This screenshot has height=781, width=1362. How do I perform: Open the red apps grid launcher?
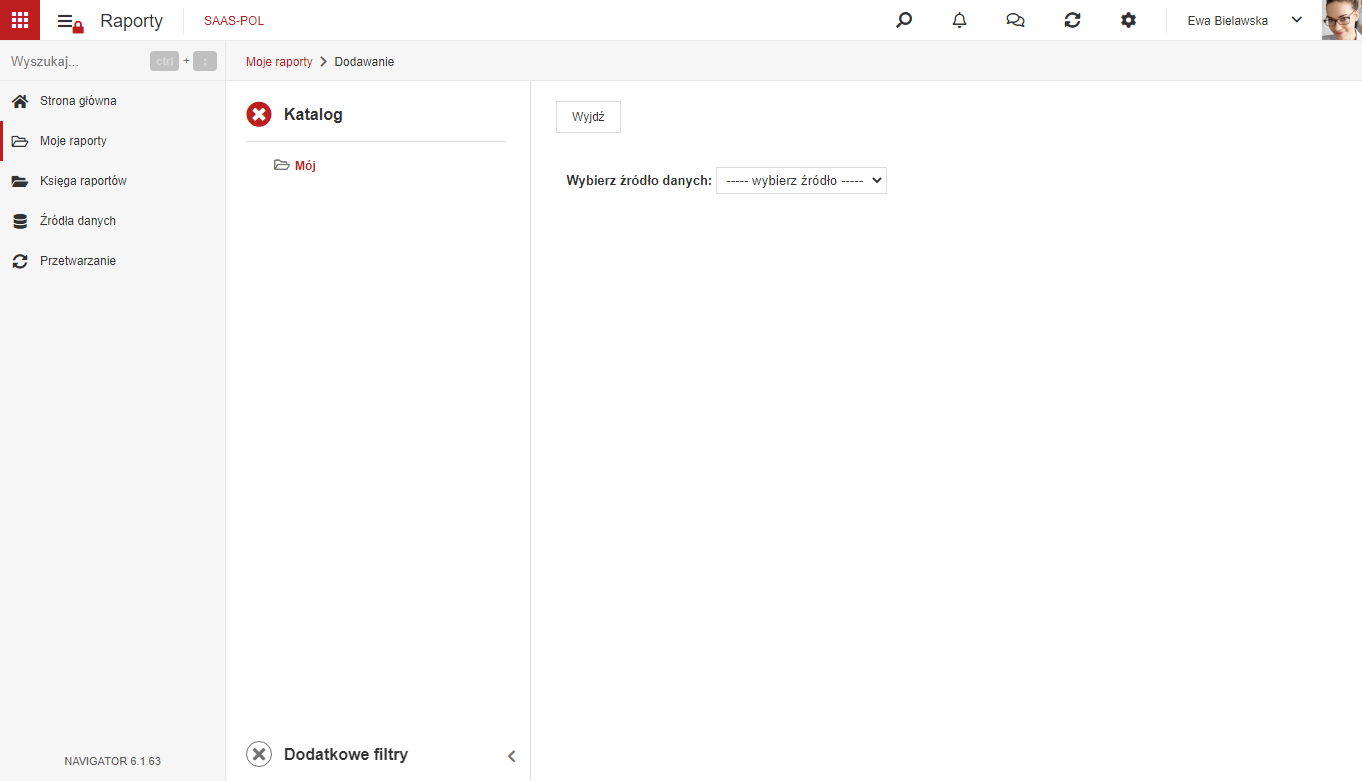(x=20, y=20)
